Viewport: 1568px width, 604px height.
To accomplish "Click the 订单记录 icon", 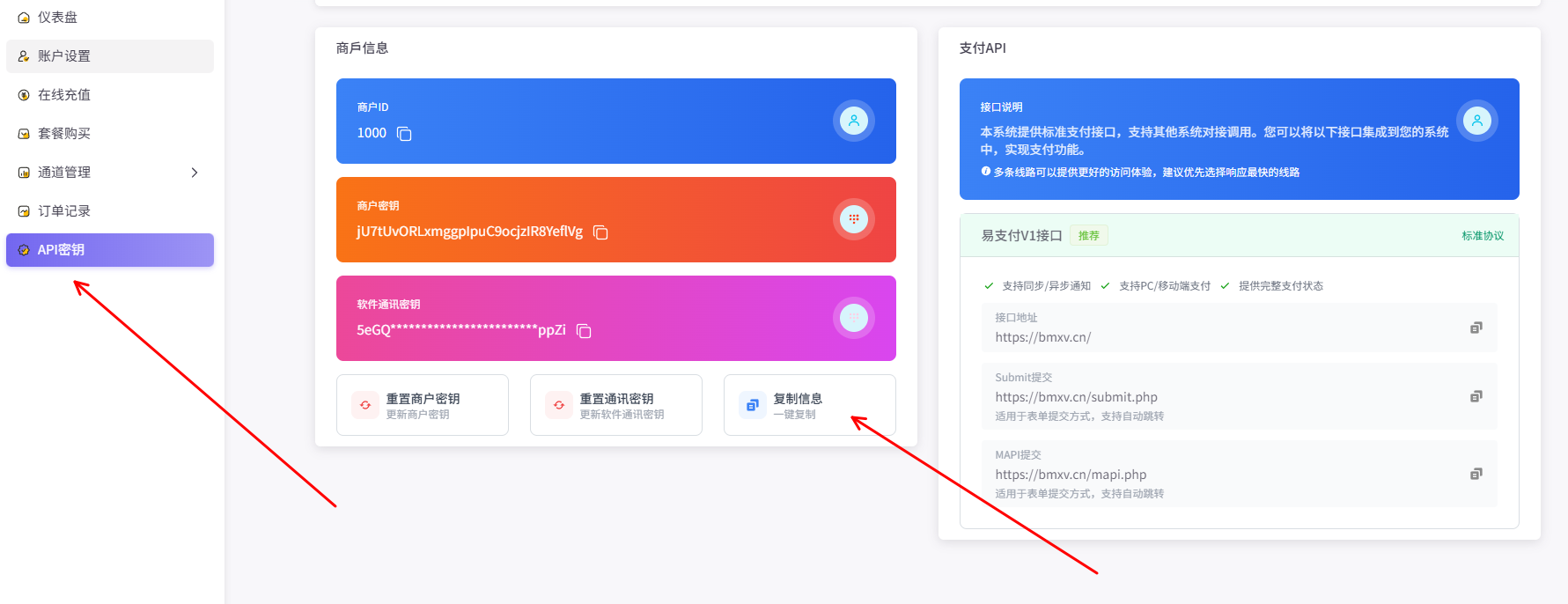I will click(x=24, y=211).
